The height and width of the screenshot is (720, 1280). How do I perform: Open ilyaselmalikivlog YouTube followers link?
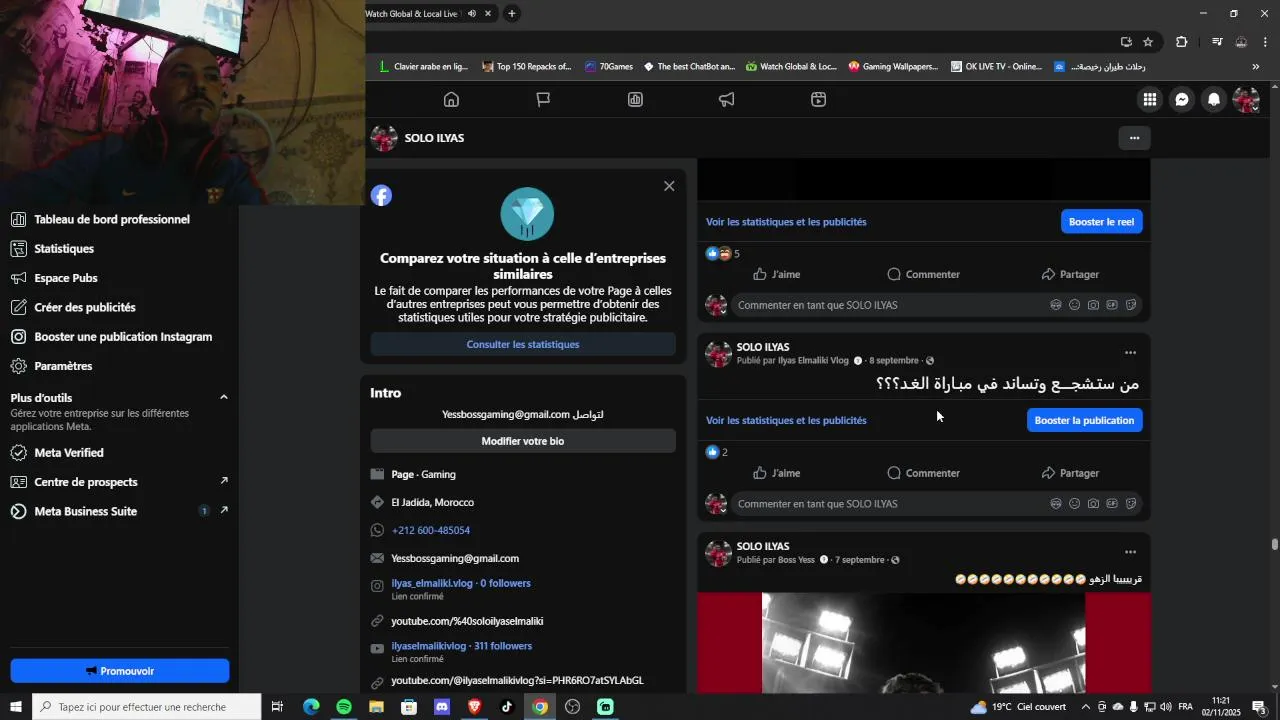click(461, 646)
